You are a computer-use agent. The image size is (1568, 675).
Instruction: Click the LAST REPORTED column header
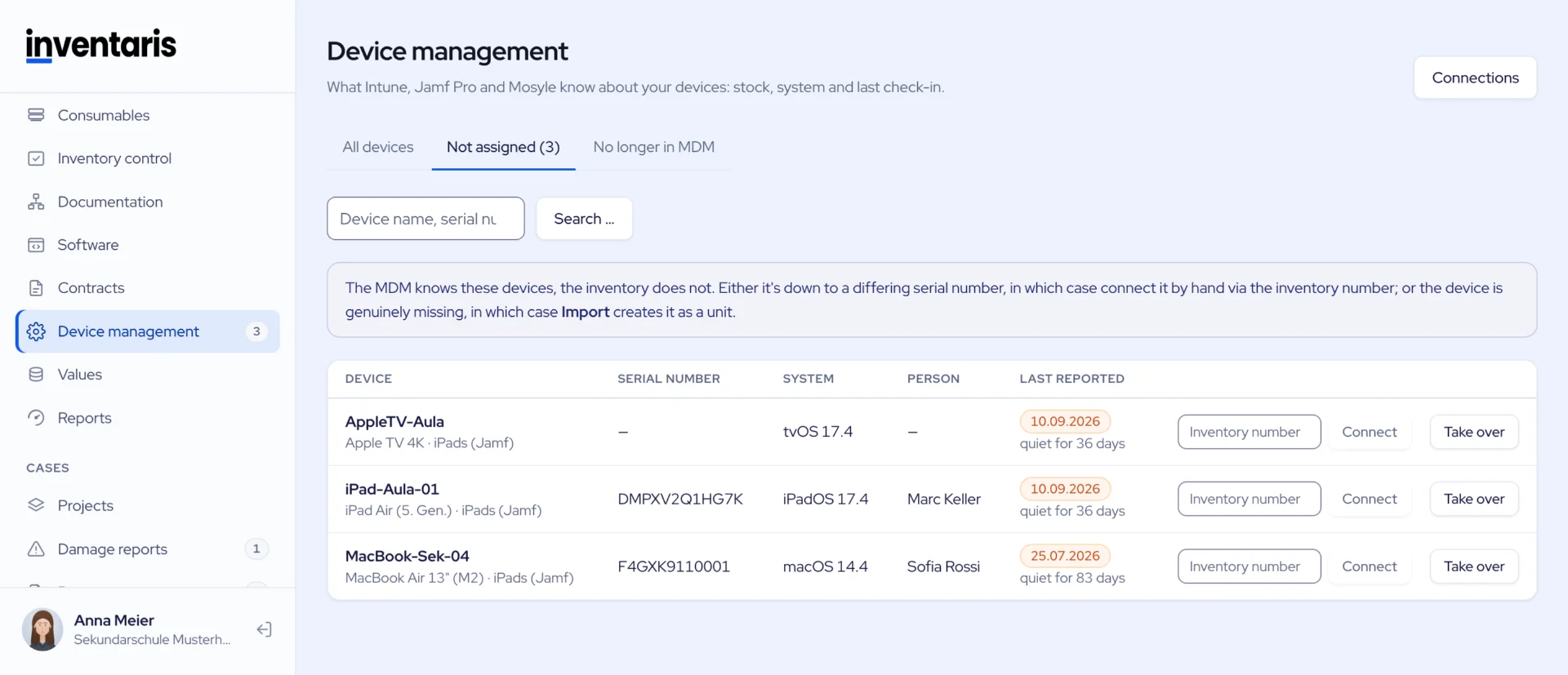coord(1071,379)
